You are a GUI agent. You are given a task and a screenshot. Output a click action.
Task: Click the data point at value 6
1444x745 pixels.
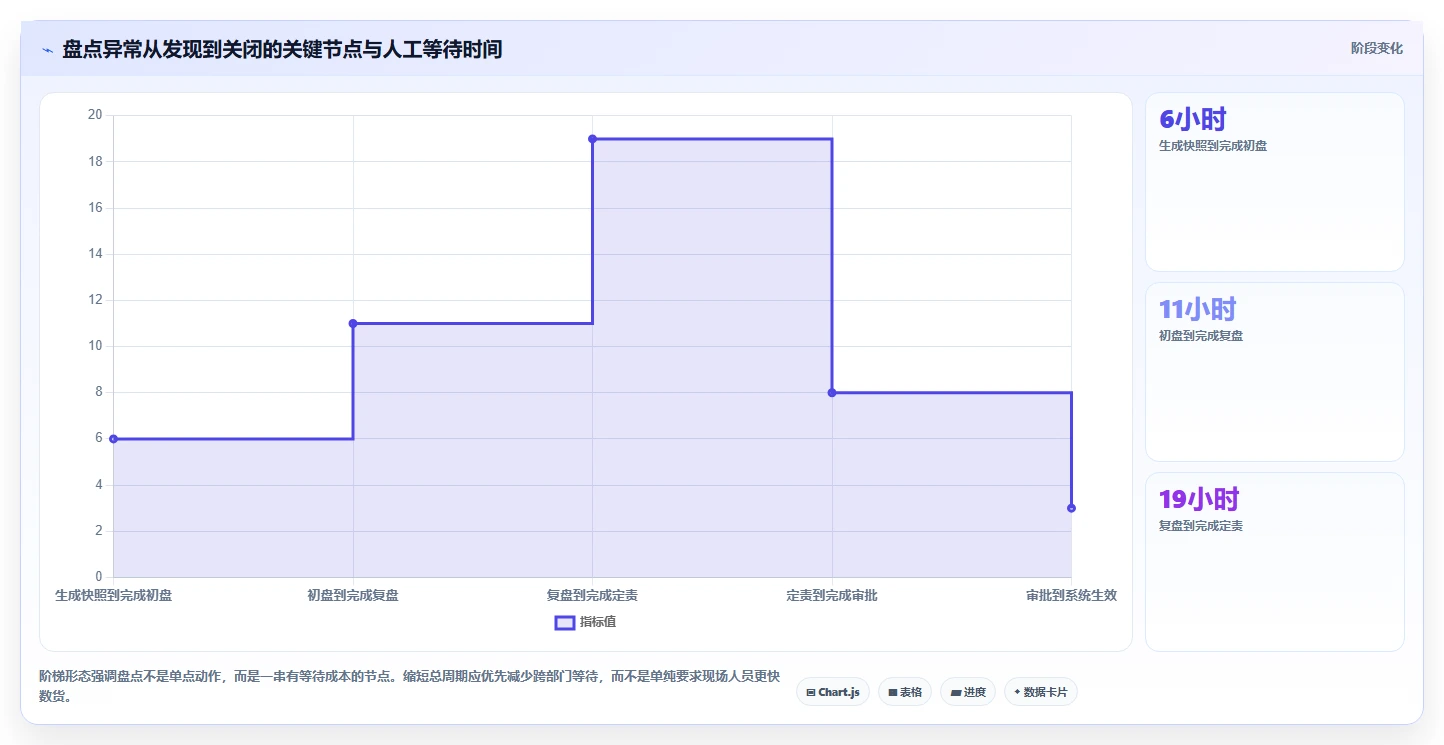113,439
